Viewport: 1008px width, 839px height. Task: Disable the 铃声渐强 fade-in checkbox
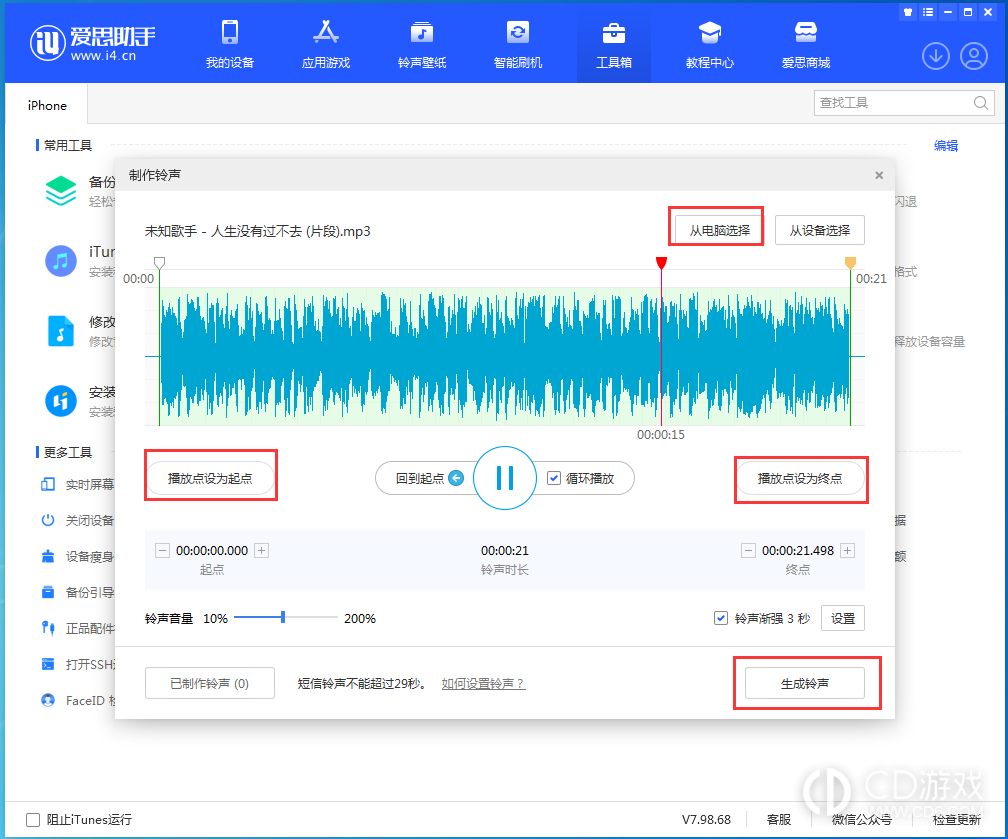[x=721, y=618]
